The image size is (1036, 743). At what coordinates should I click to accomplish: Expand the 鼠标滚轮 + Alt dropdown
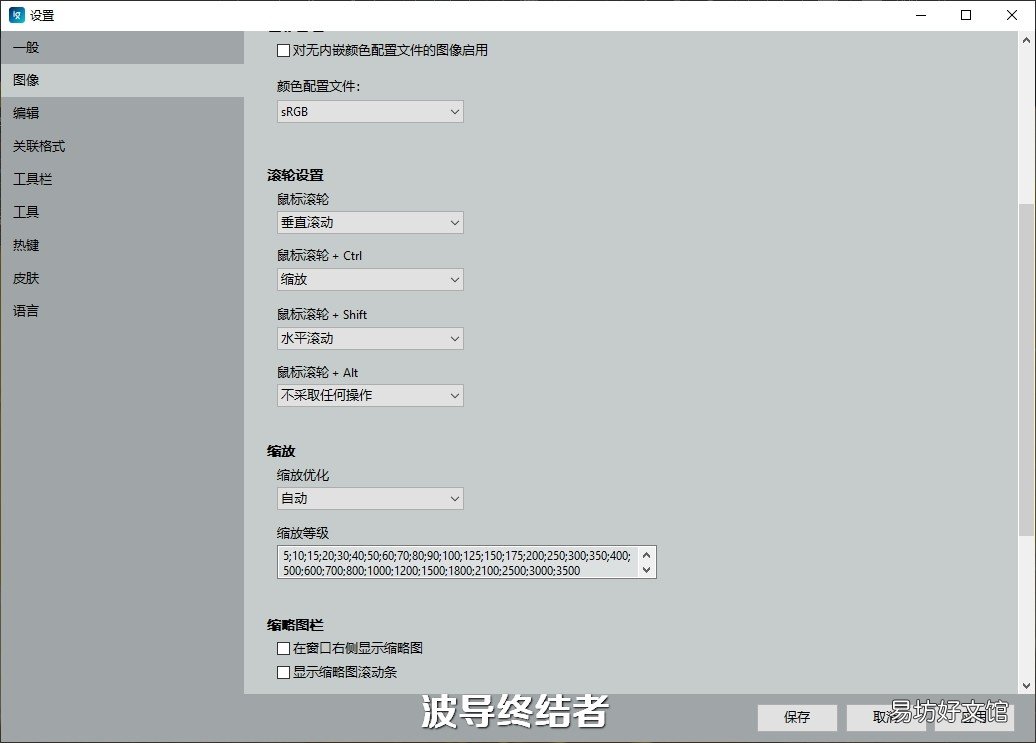point(370,396)
